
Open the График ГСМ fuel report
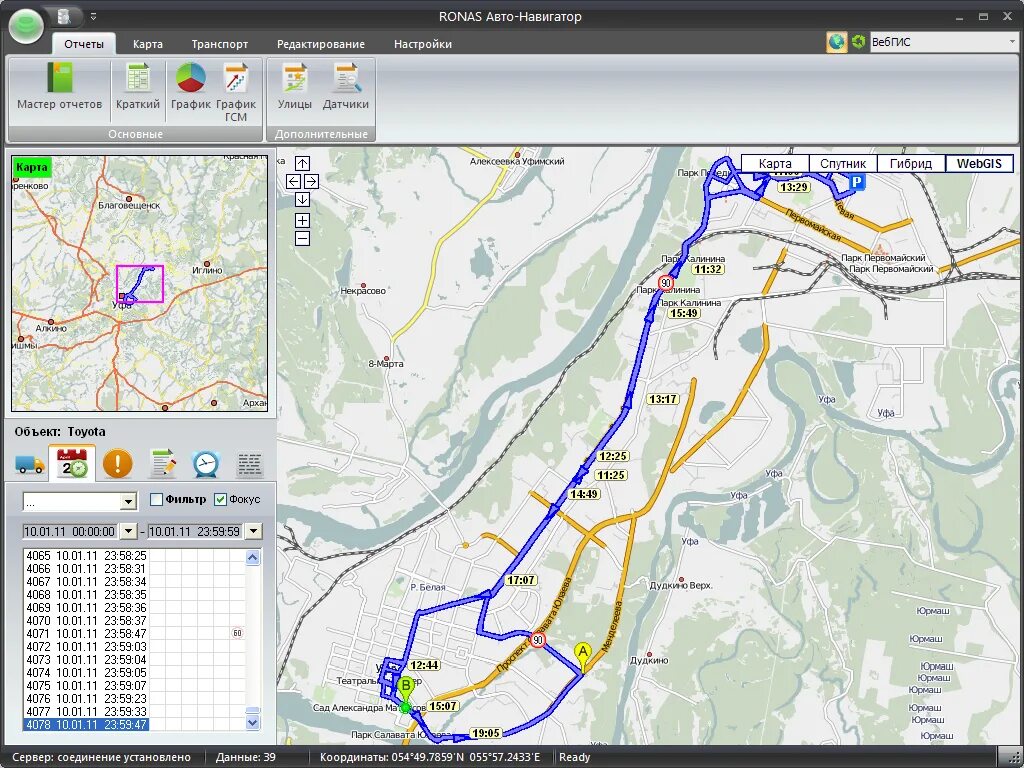236,93
